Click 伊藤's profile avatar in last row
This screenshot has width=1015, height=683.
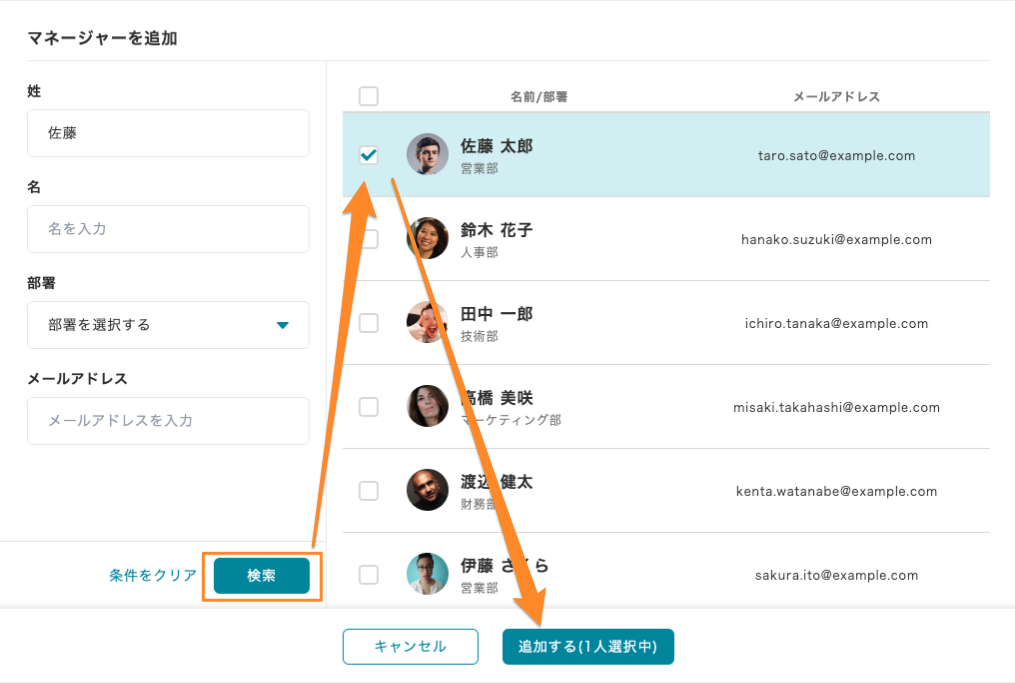coord(427,574)
